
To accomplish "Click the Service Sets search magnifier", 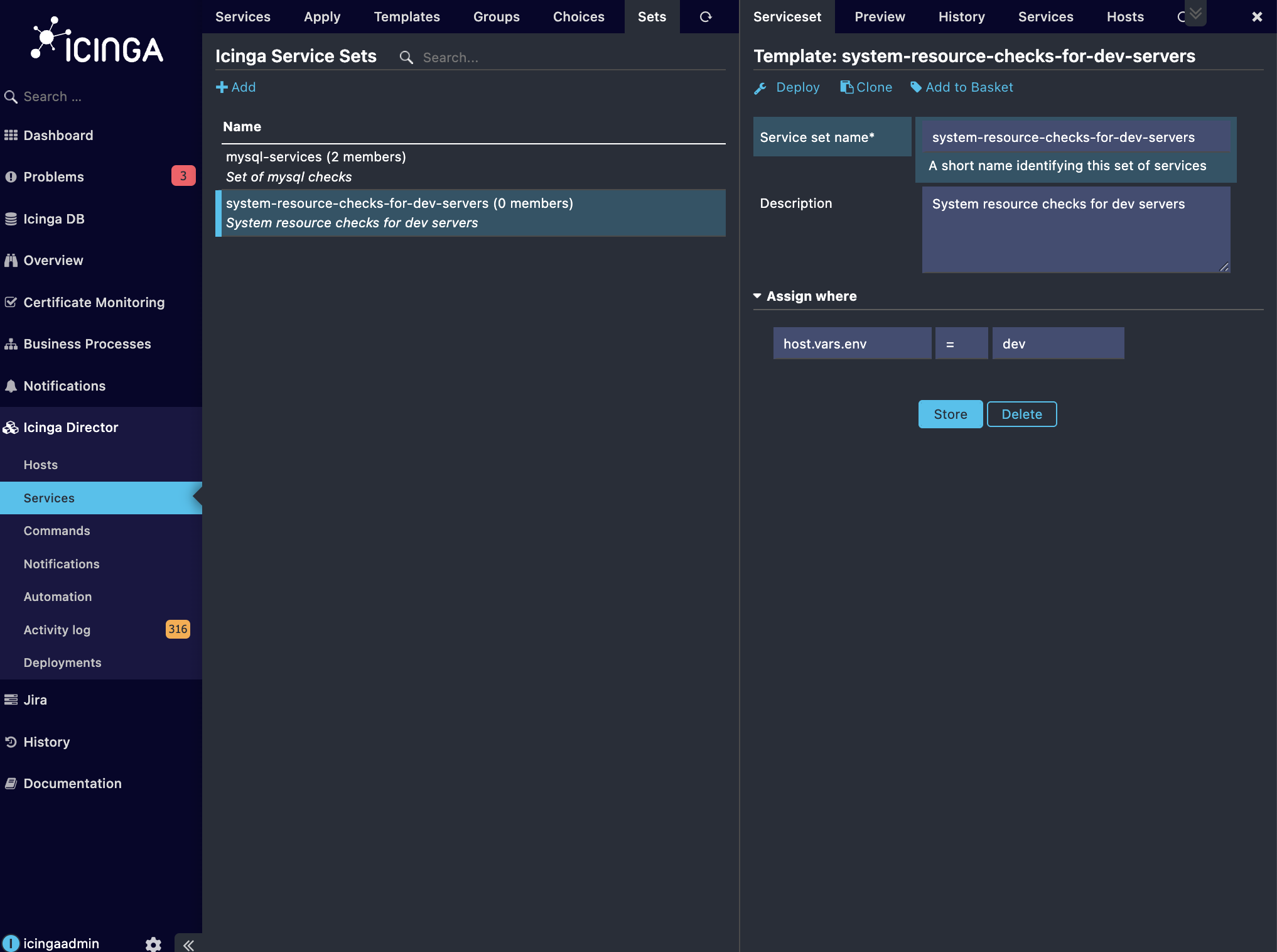I will pos(406,58).
